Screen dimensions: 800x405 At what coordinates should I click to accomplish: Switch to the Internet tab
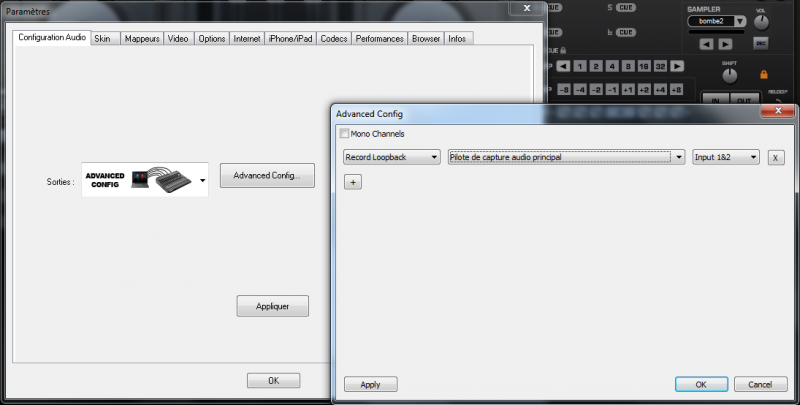coord(247,38)
